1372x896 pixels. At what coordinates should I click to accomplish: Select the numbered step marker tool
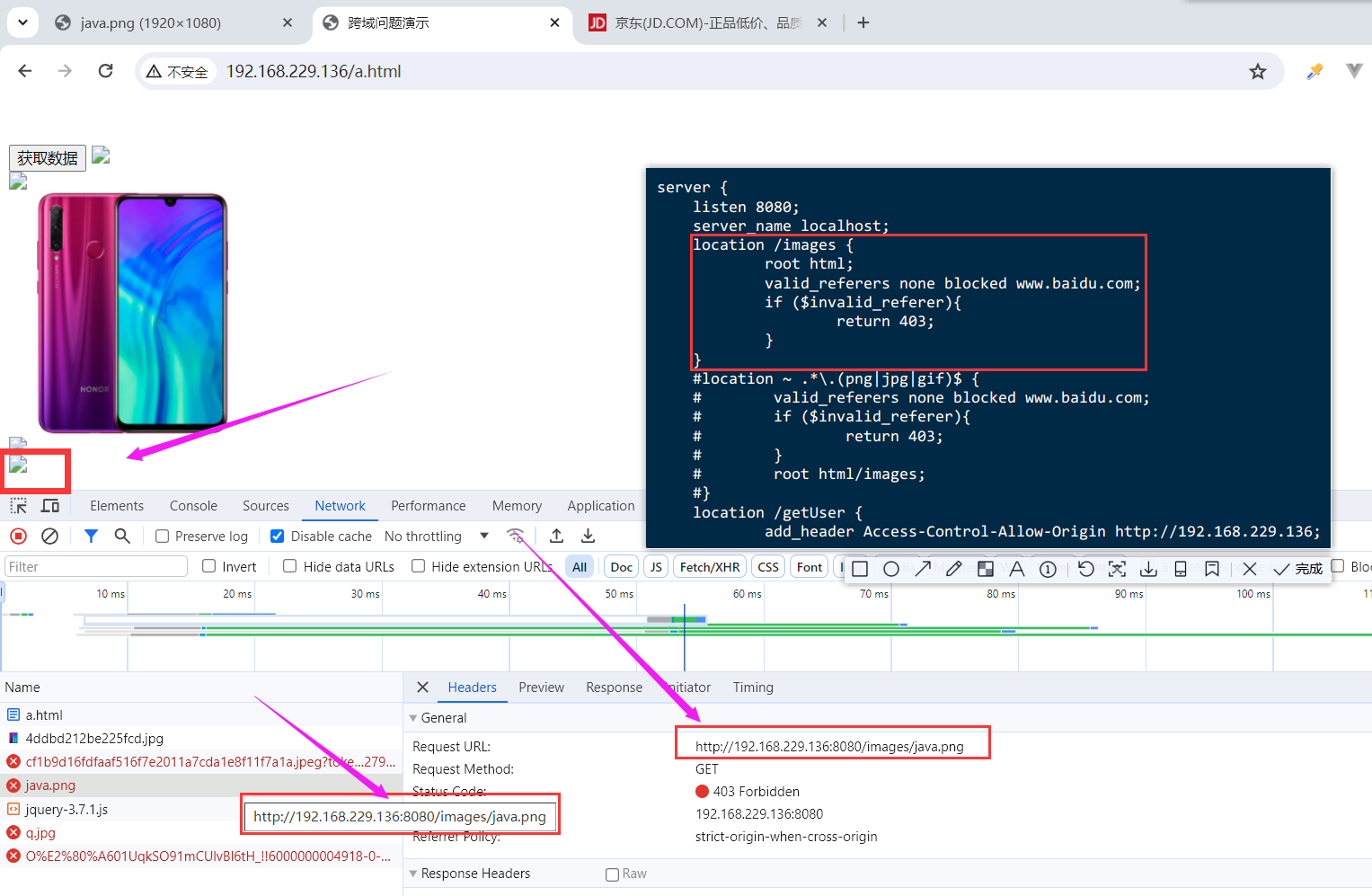1048,569
